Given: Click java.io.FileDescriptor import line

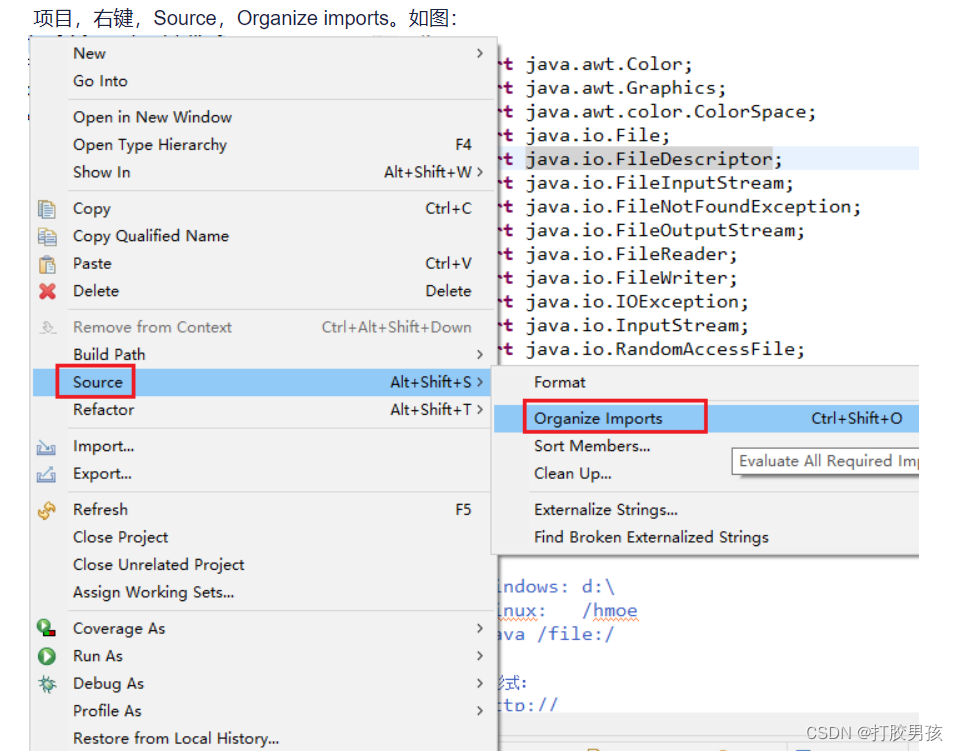Looking at the screenshot, I should tap(654, 159).
